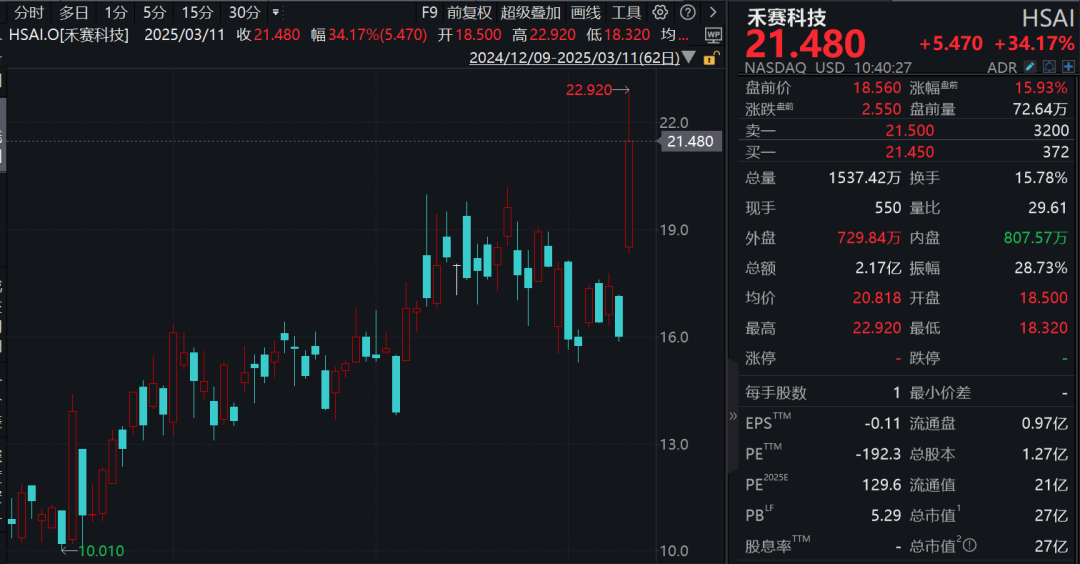This screenshot has height=564, width=1080.
Task: Click the ADR label
Action: (x=1001, y=67)
